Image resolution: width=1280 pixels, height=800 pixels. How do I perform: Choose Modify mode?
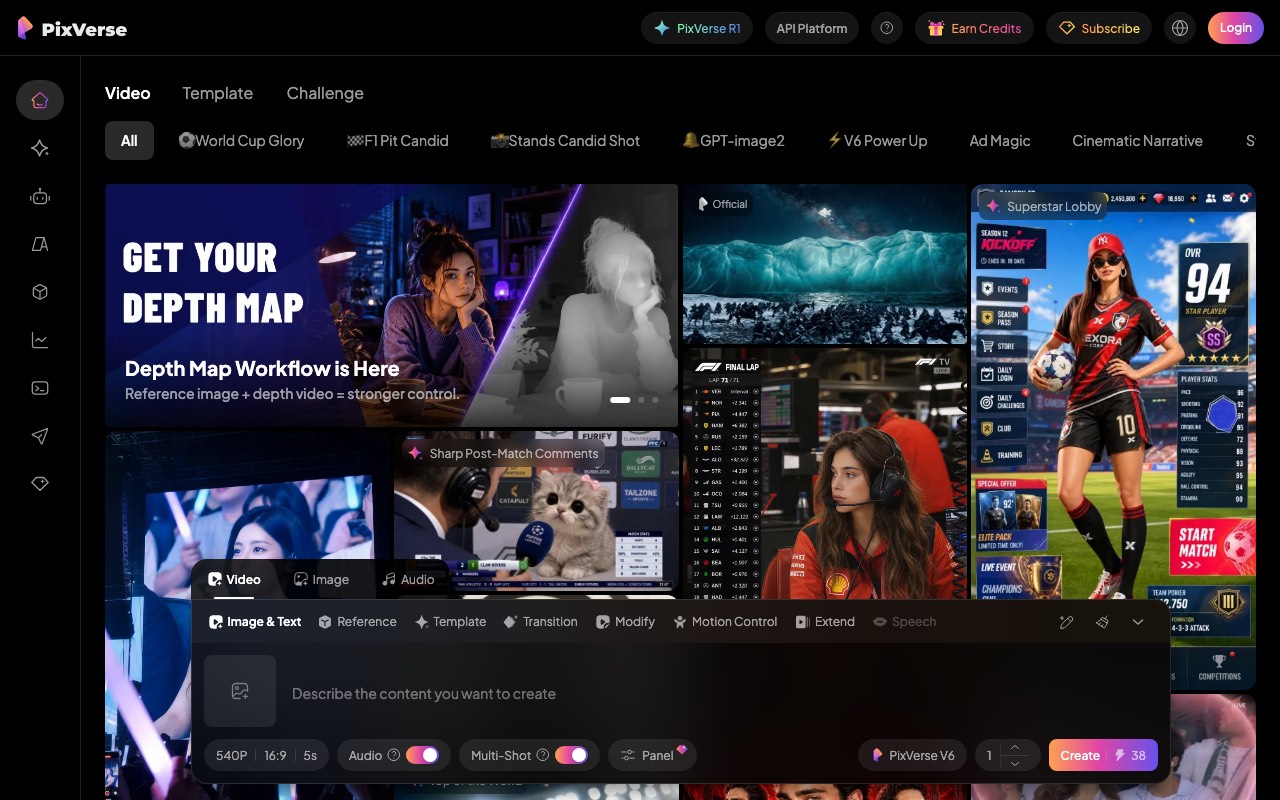[x=625, y=621]
